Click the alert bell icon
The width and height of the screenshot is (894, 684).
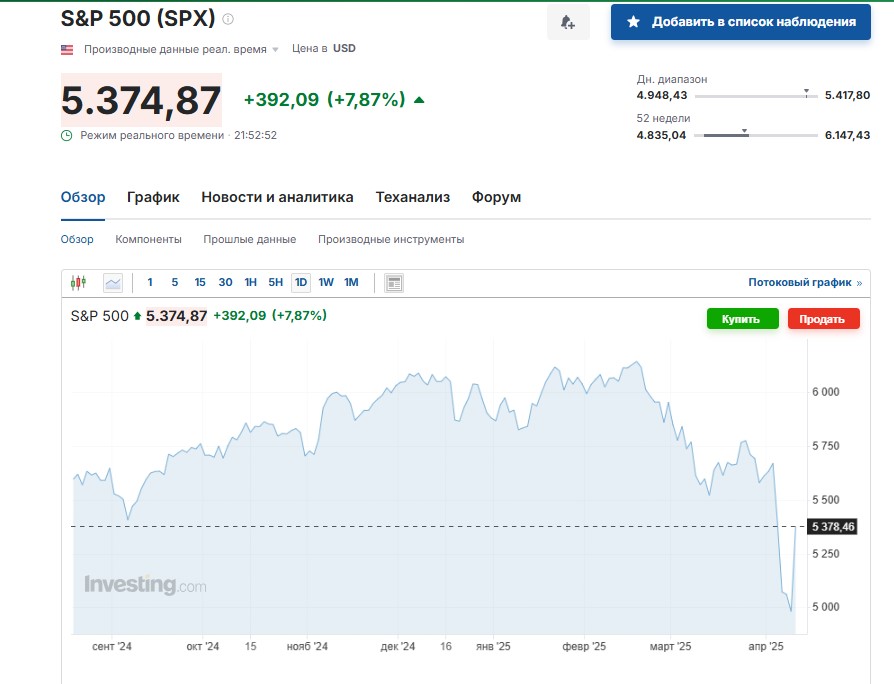pos(568,22)
